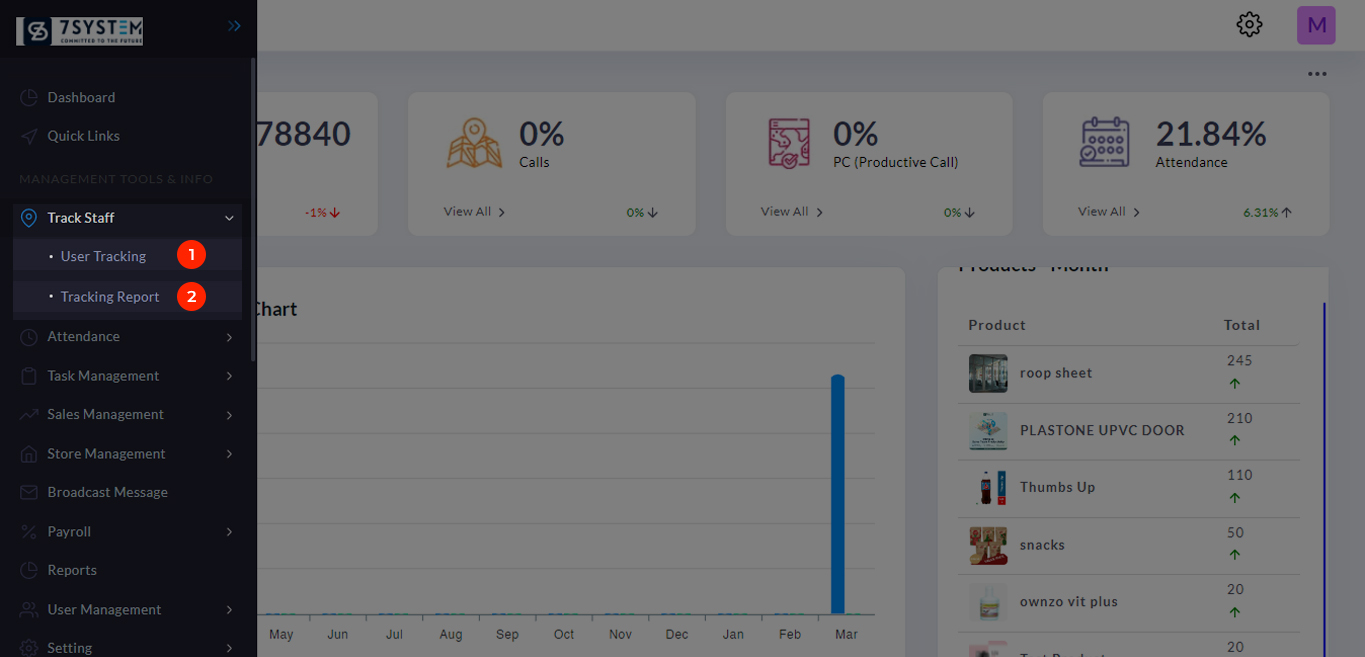1365x657 pixels.
Task: Click the 7System logo
Action: [80, 31]
